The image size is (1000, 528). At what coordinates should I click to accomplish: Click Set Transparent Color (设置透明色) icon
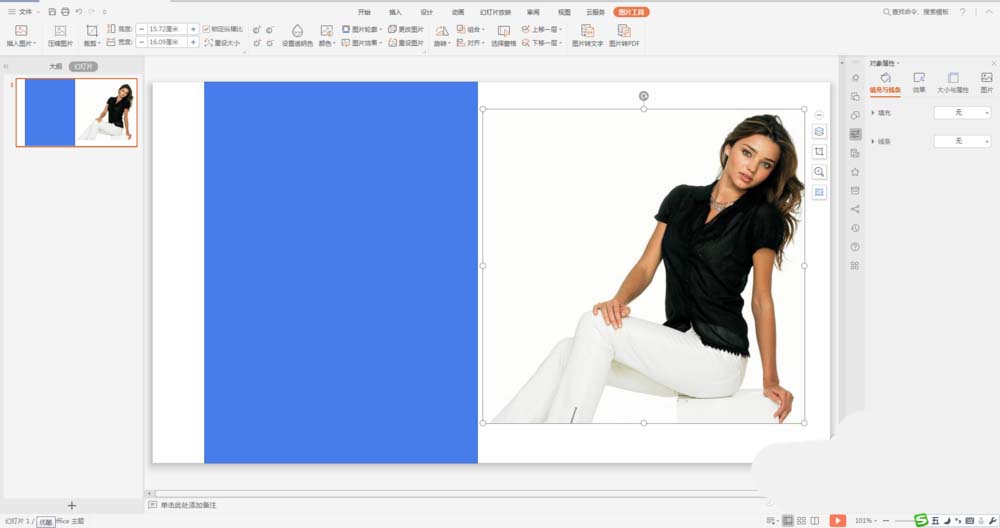point(297,31)
